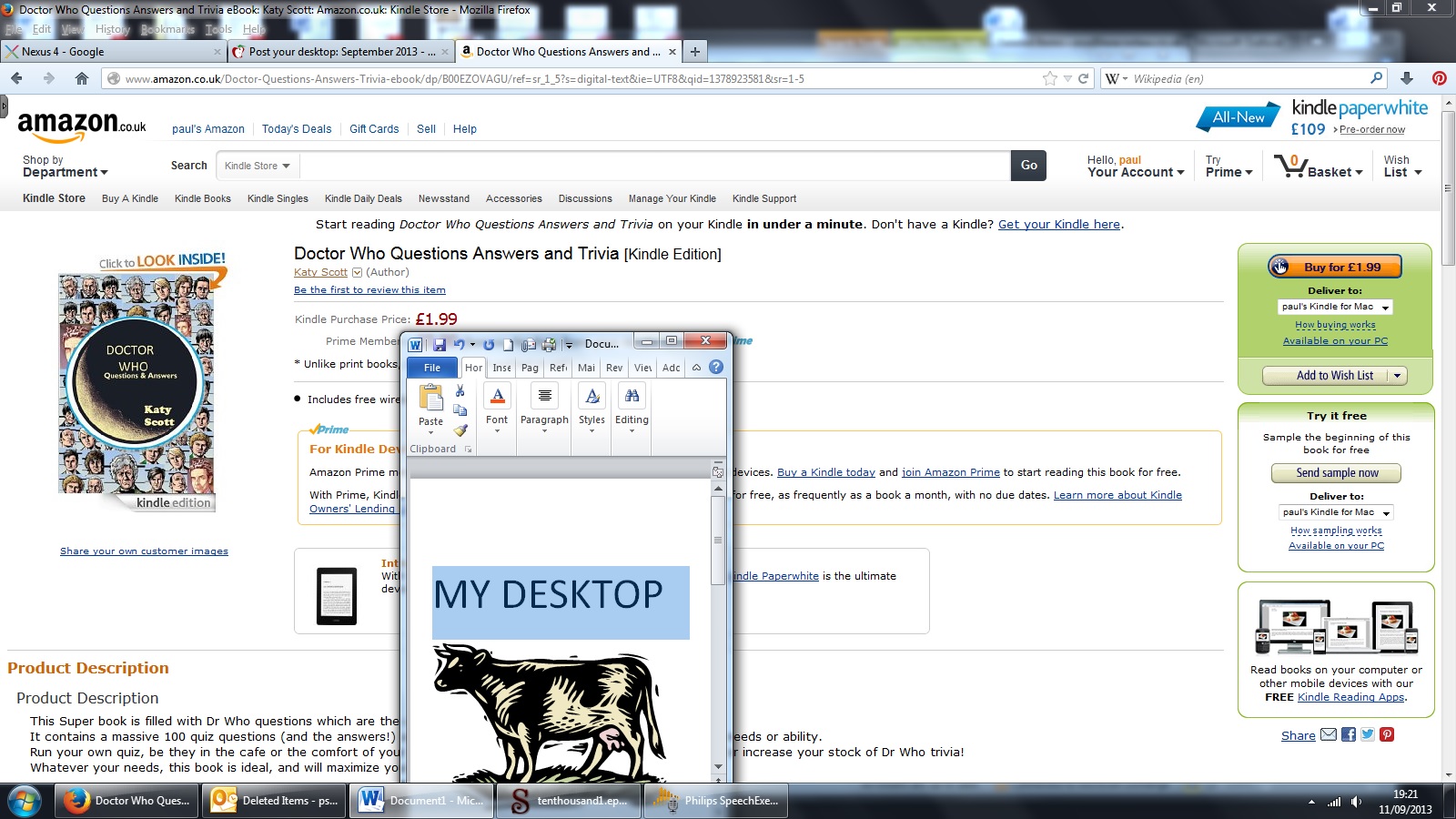Send the Word document as email attachment
The height and width of the screenshot is (819, 1456).
pos(529,345)
